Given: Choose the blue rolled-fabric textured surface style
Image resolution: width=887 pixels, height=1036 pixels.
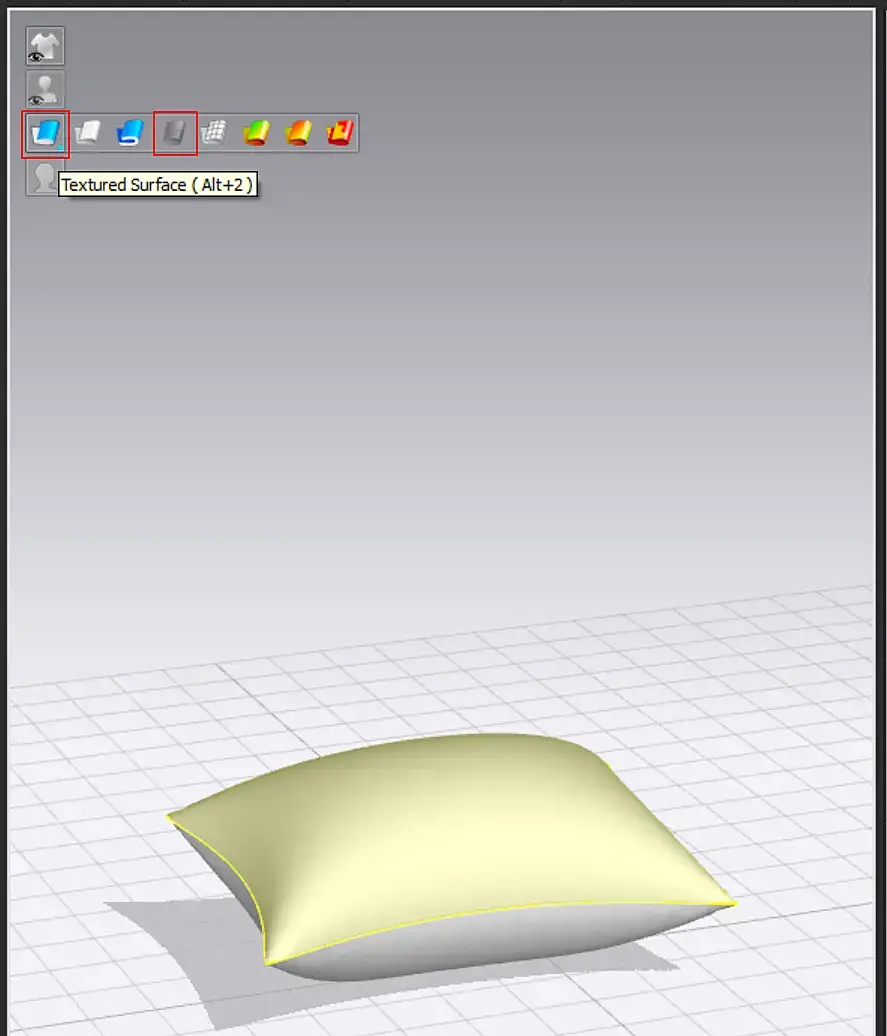Looking at the screenshot, I should tap(130, 133).
